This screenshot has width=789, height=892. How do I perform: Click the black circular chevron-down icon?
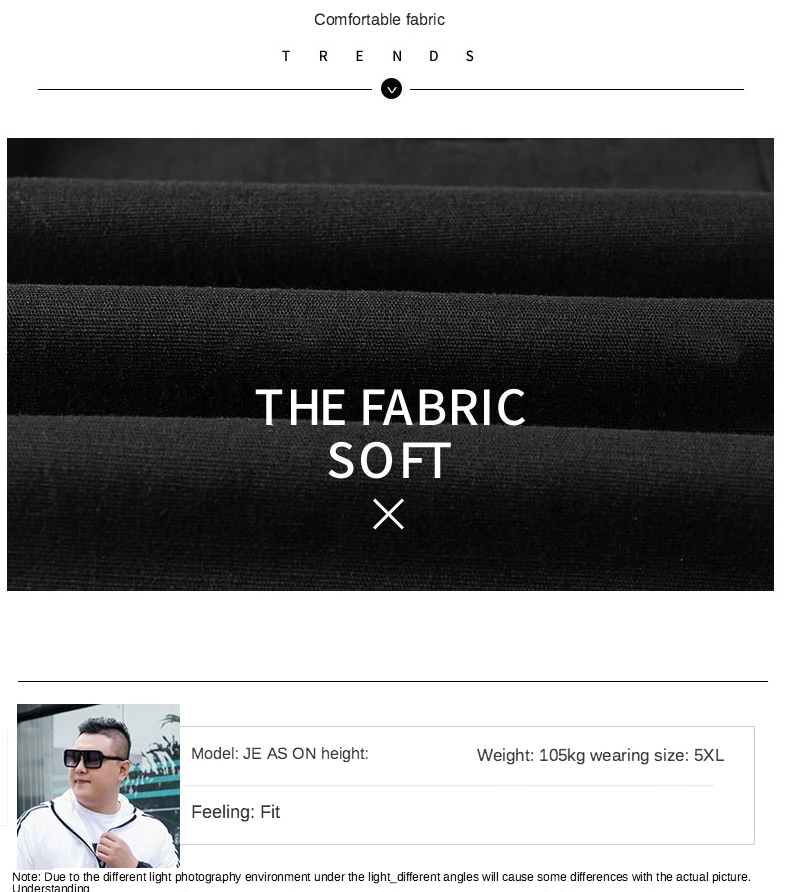[391, 89]
